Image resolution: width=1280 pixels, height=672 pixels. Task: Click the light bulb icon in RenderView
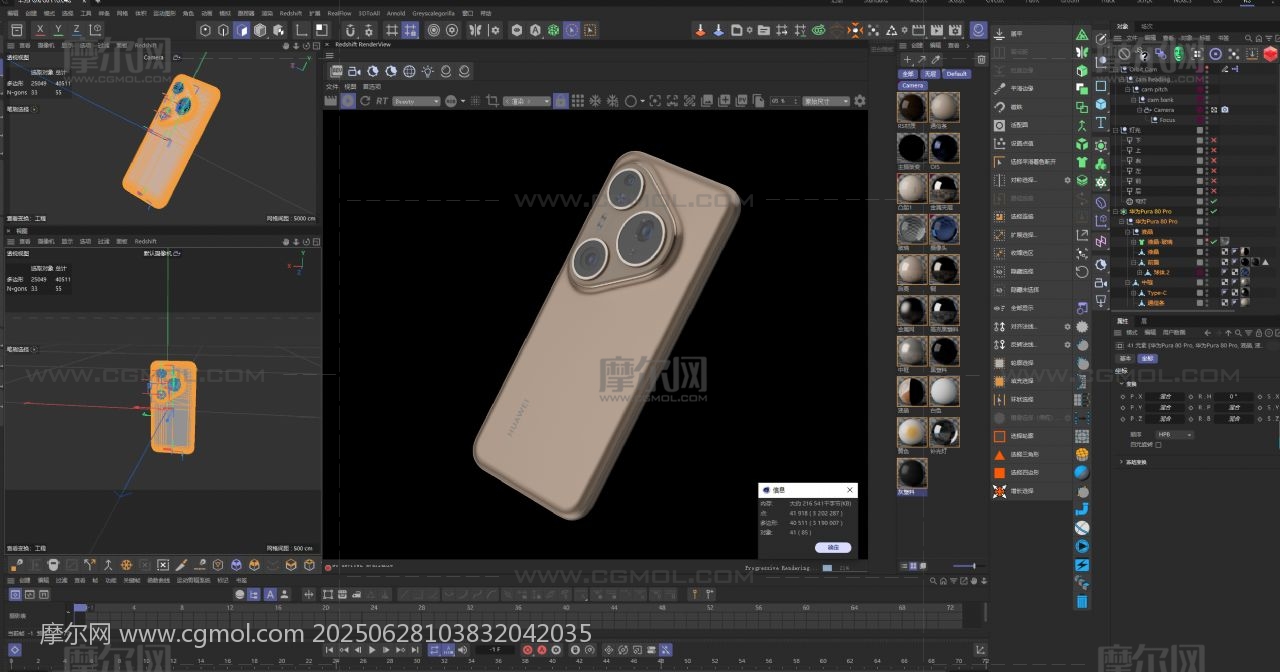click(427, 71)
